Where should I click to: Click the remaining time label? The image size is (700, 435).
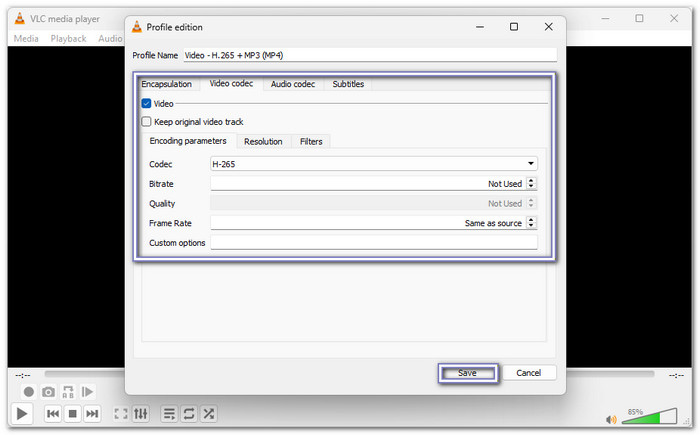676,375
